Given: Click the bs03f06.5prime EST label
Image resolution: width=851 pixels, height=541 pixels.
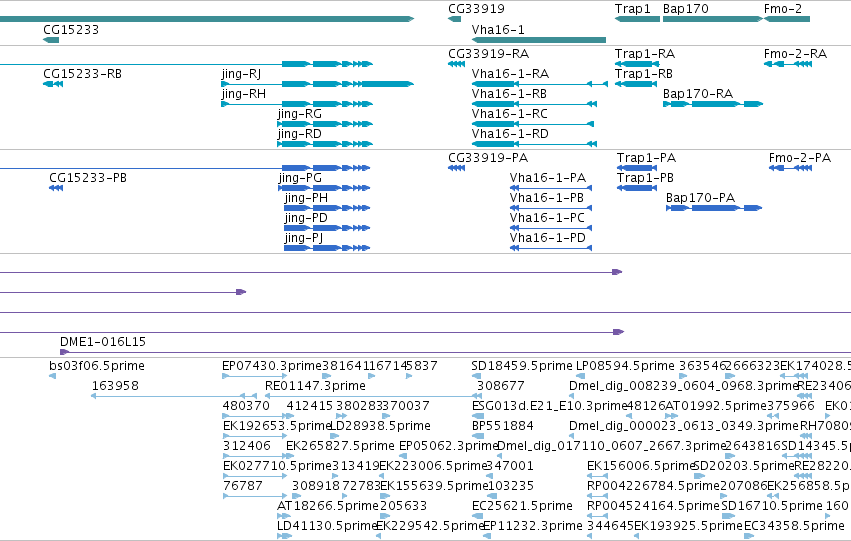Looking at the screenshot, I should coord(97,366).
